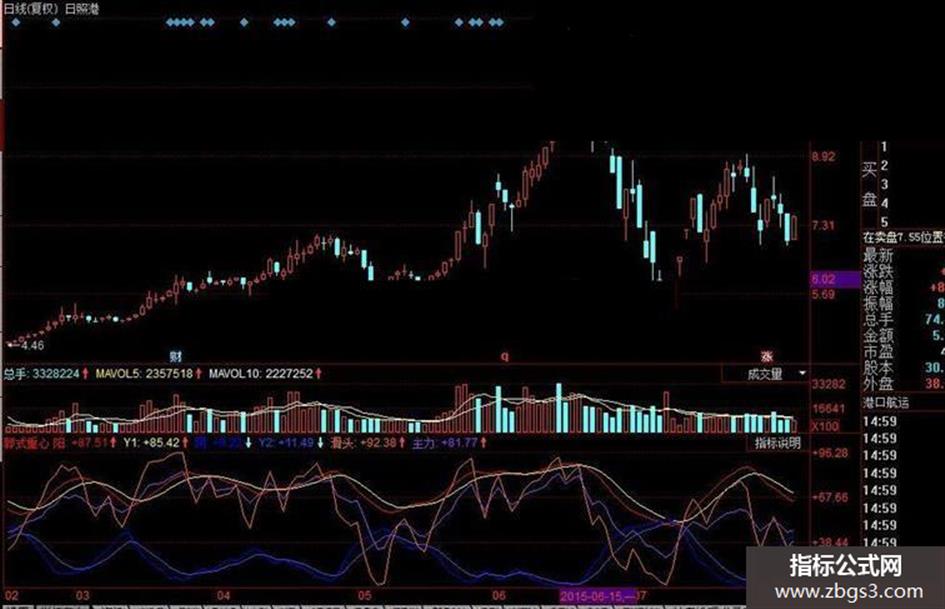
Task: Click the 涨 marker below the candlesticks
Action: (766, 356)
